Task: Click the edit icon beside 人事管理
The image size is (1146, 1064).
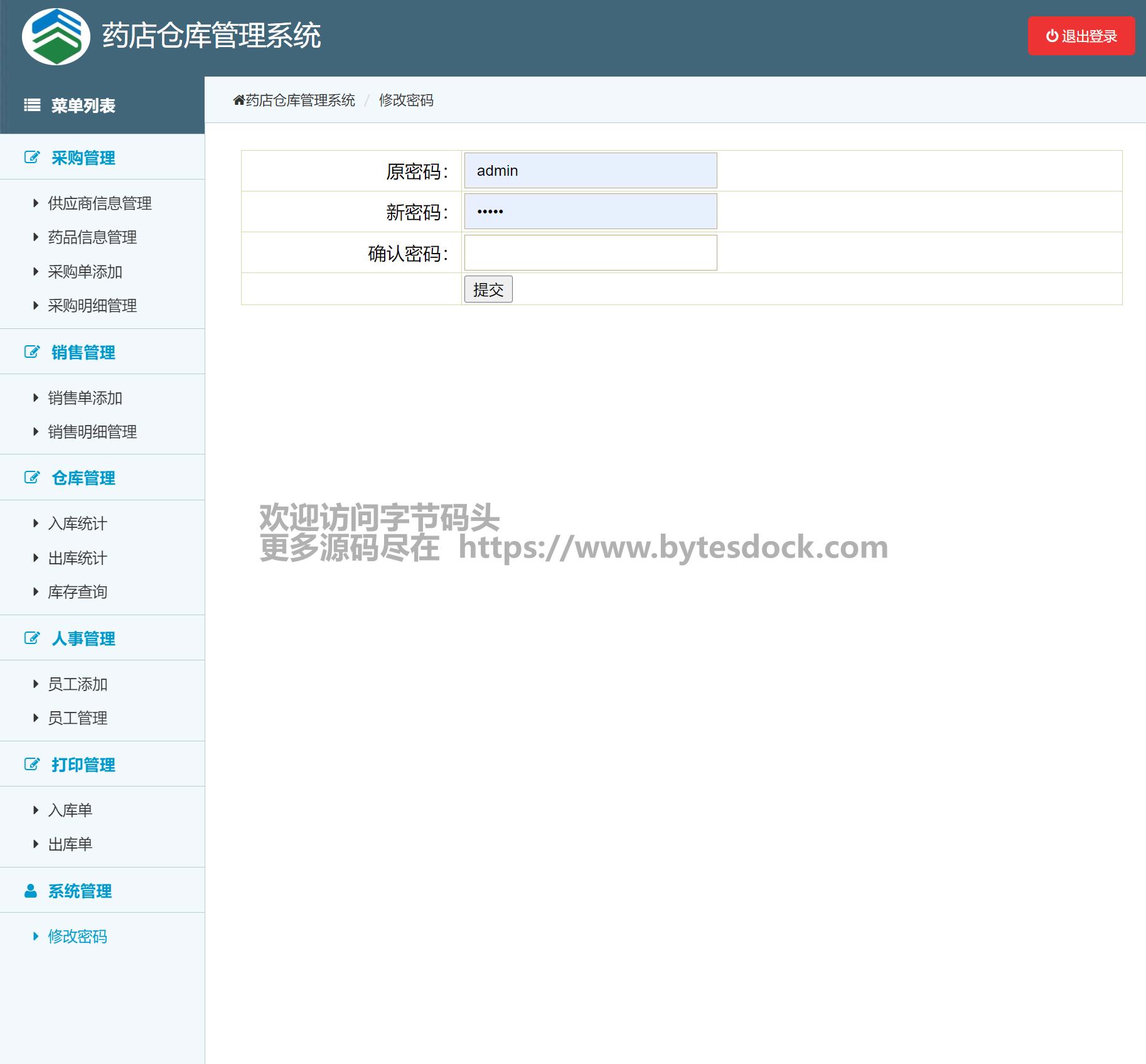Action: pyautogui.click(x=32, y=638)
